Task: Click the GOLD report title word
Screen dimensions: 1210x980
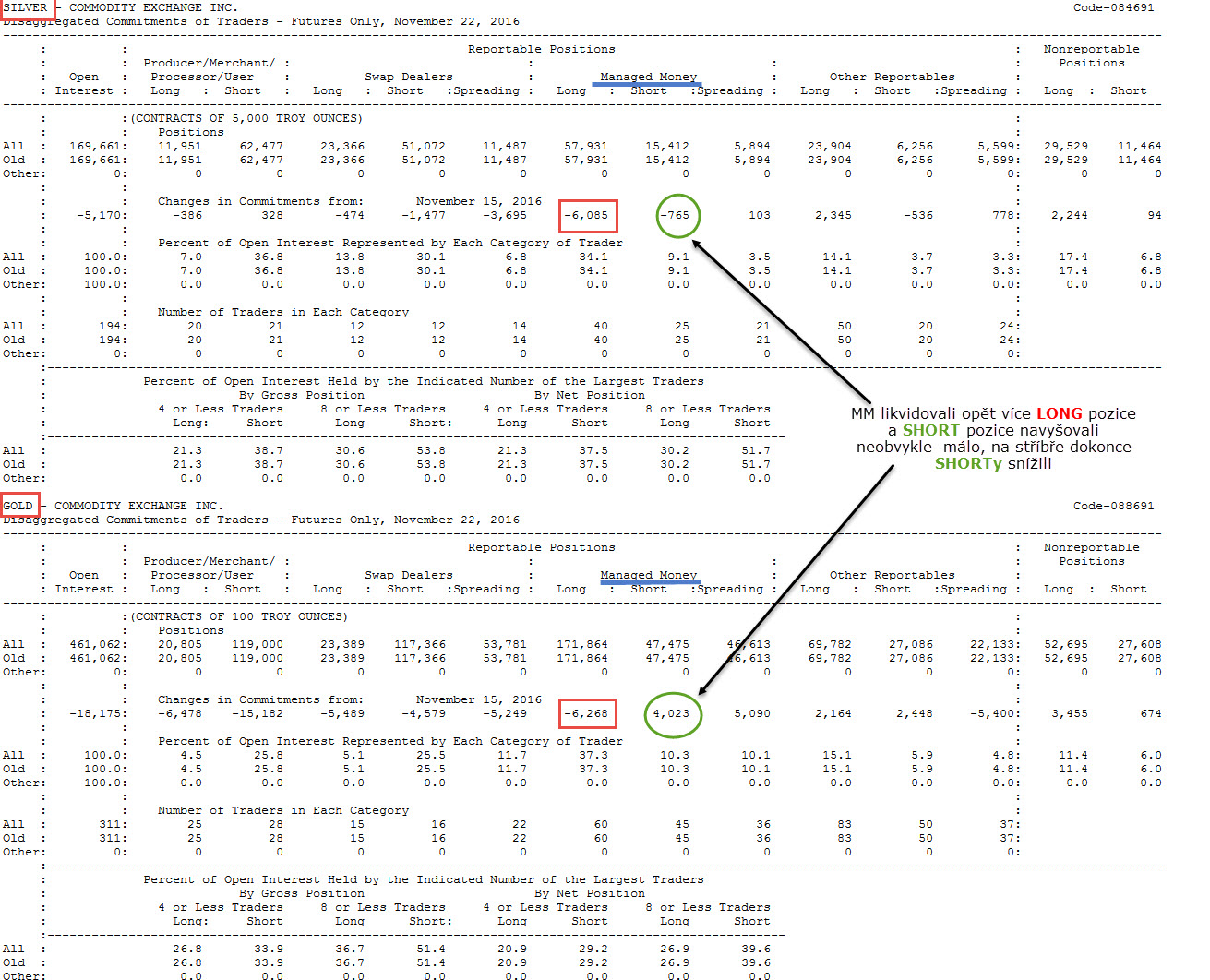Action: coord(18,506)
